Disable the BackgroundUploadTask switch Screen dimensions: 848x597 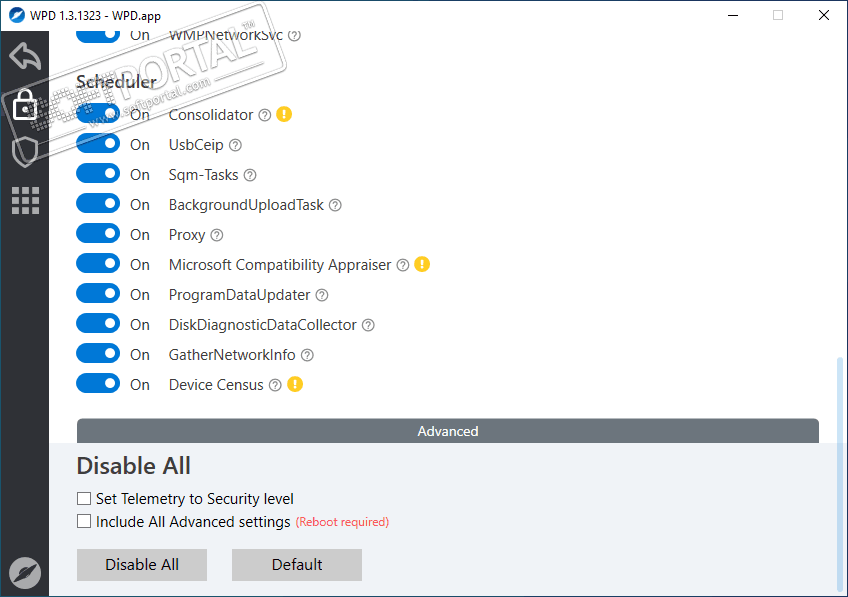point(98,205)
